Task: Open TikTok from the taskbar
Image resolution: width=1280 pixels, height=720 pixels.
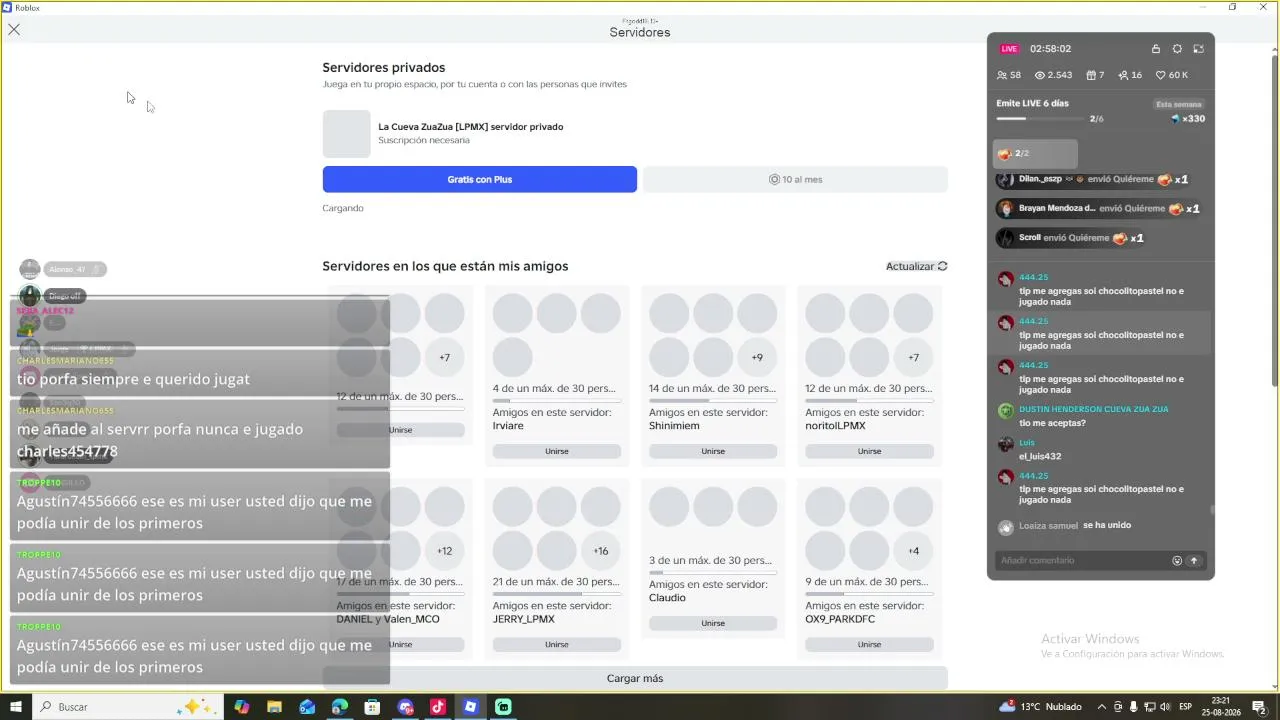Action: [437, 707]
